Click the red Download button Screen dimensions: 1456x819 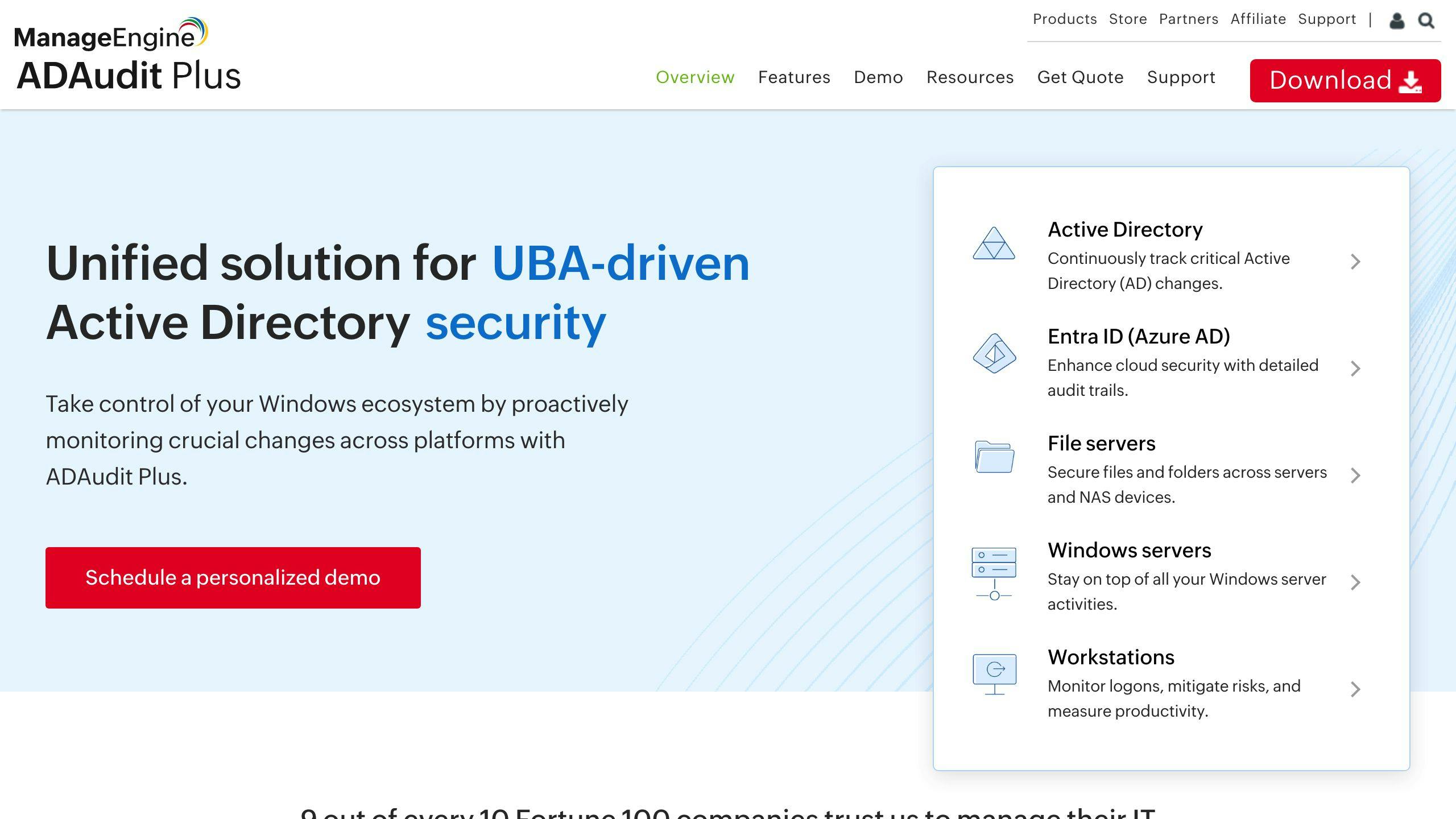coord(1345,81)
